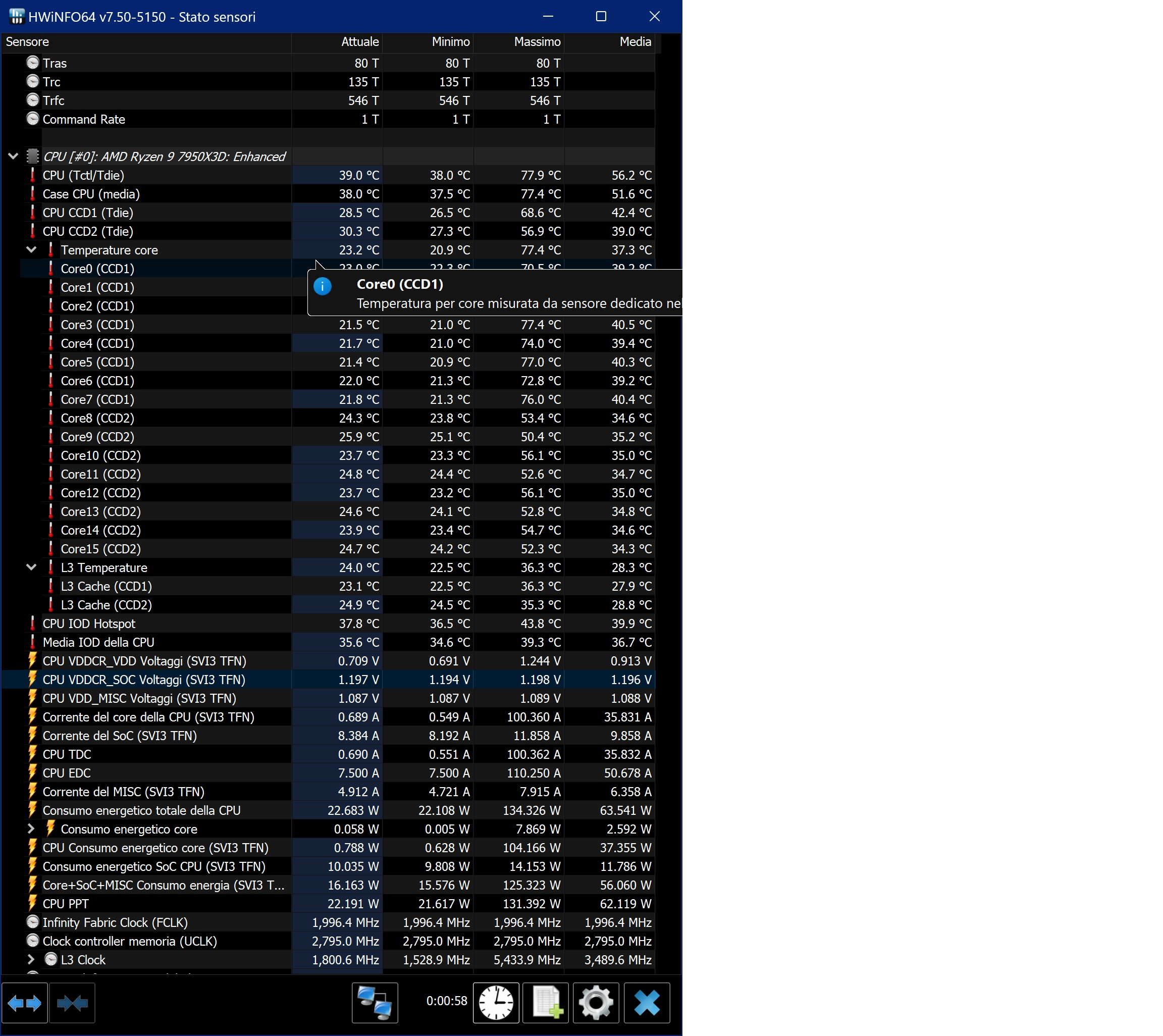Select the CPU VDDCR_SOC Voltaggi row
Viewport: 1163px width, 1036px height.
pyautogui.click(x=144, y=680)
